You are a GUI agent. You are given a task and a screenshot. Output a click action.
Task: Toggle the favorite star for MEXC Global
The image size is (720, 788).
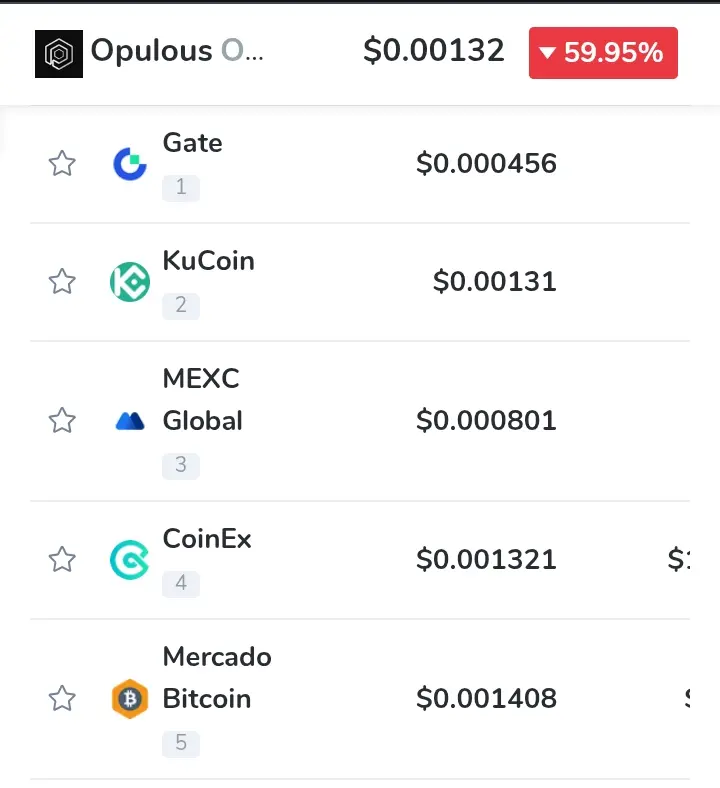coord(62,420)
